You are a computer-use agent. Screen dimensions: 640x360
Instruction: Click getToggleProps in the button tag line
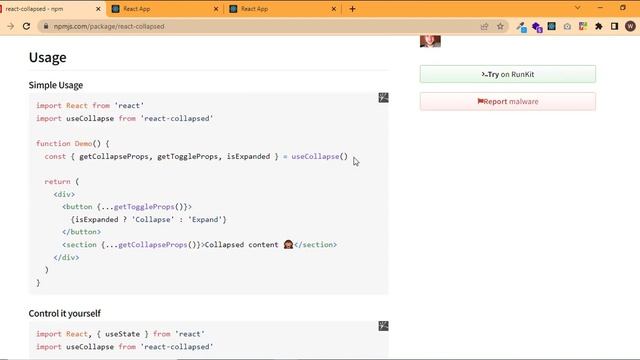click(x=144, y=207)
